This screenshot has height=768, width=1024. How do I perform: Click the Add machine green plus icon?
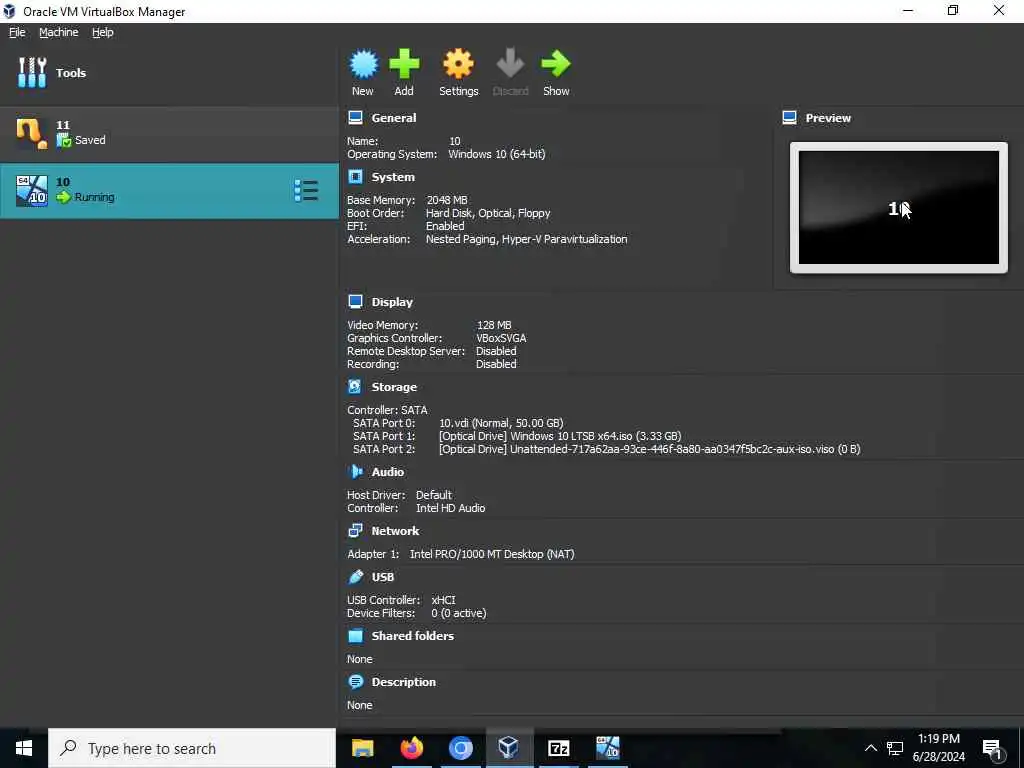click(404, 64)
